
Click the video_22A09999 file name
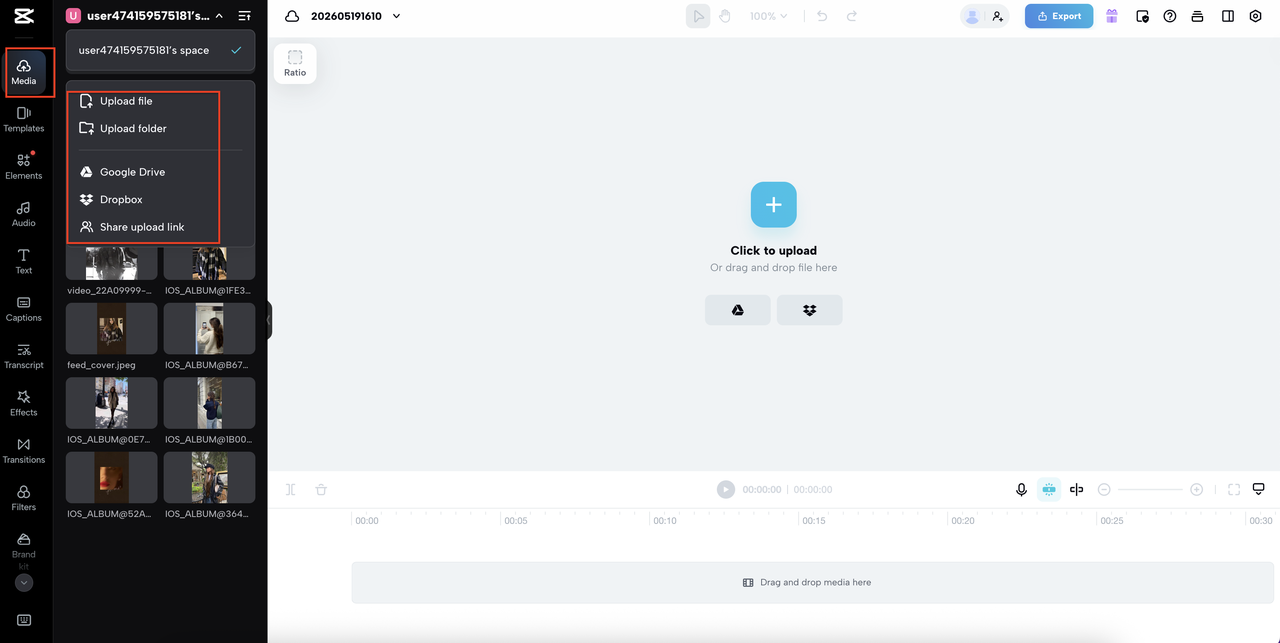(x=110, y=291)
